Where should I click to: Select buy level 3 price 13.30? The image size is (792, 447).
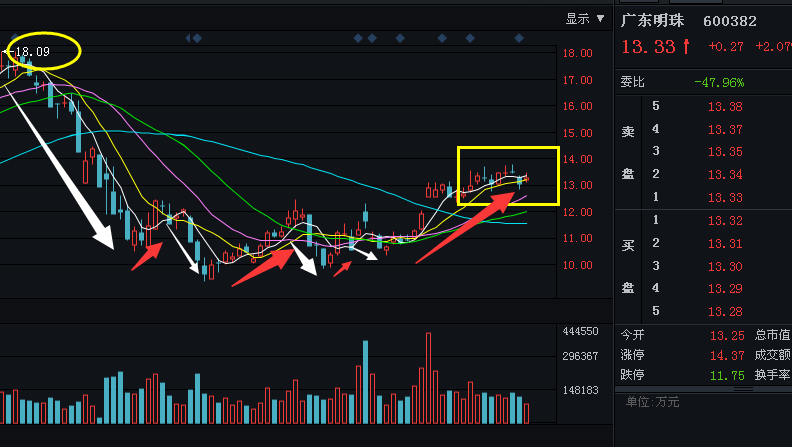coord(725,267)
